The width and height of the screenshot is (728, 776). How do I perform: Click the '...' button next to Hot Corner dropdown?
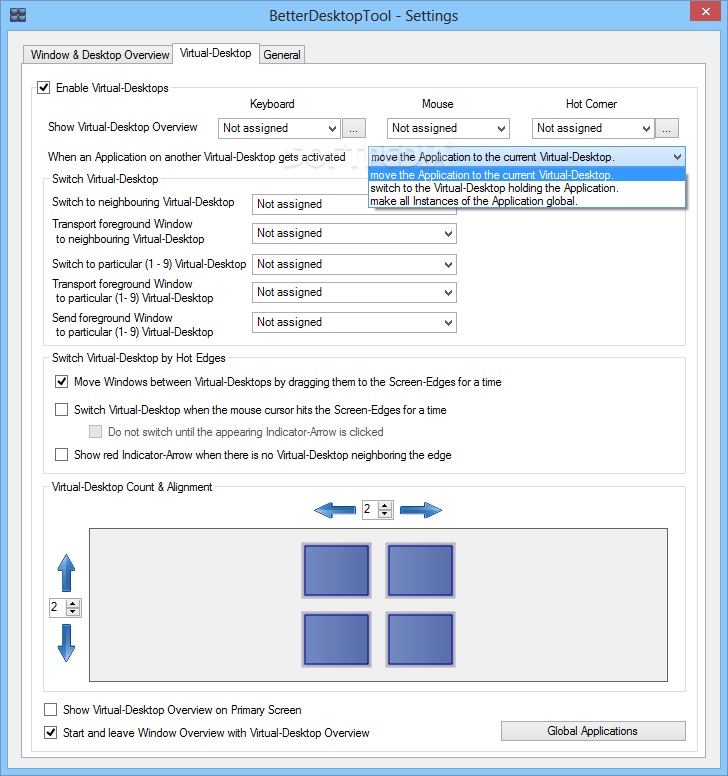[667, 128]
